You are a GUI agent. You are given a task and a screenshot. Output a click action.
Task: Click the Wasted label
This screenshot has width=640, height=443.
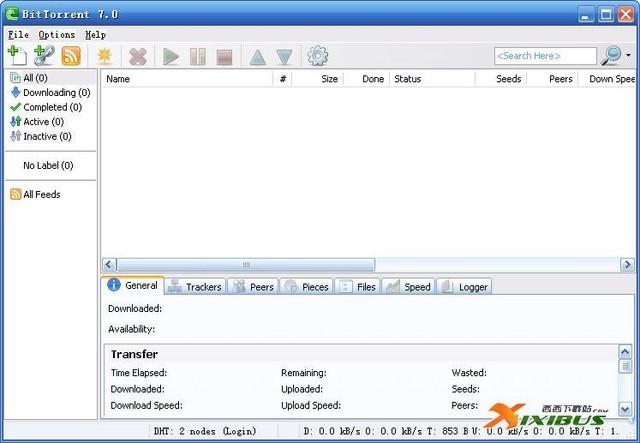469,372
